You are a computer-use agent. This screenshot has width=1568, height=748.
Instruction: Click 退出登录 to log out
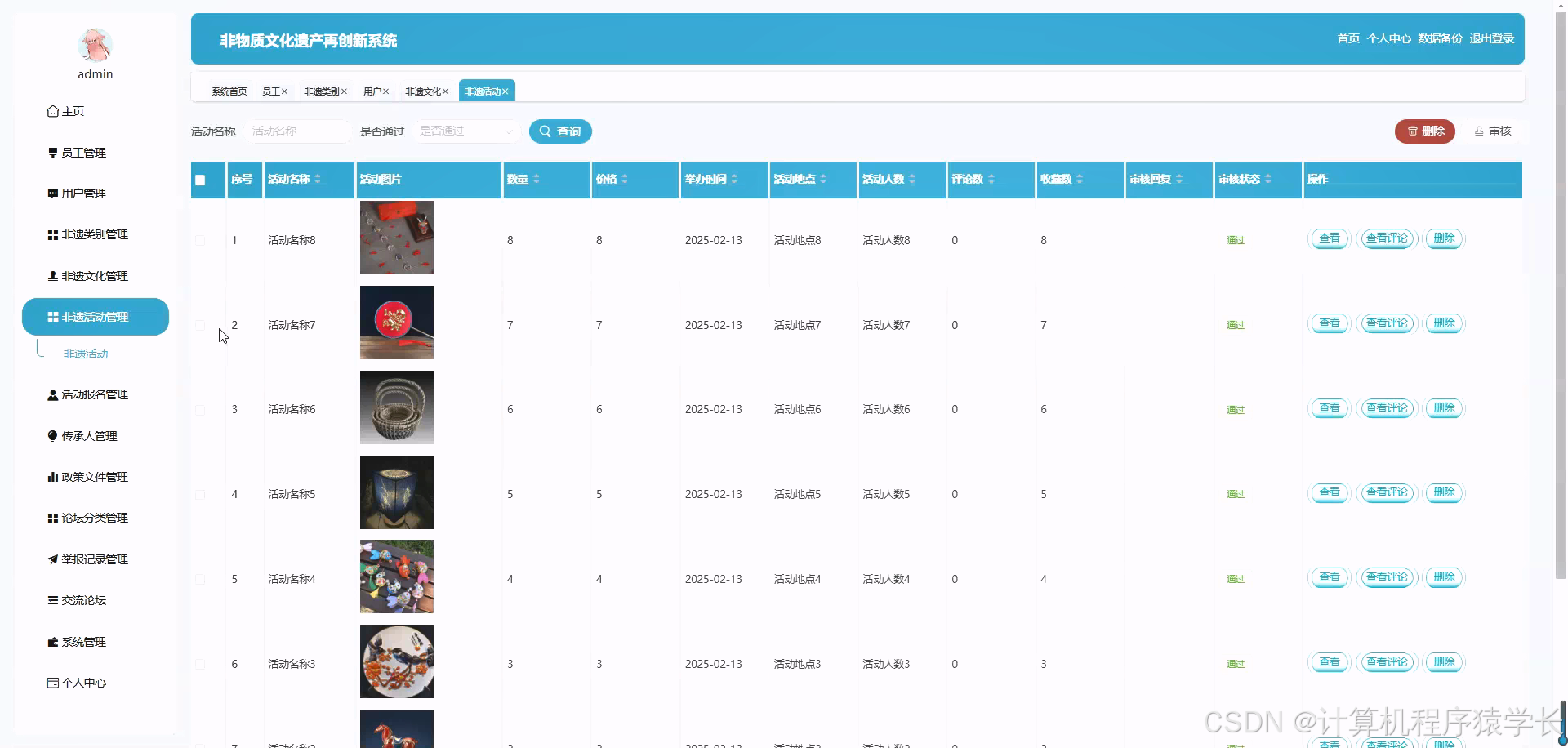[1492, 38]
